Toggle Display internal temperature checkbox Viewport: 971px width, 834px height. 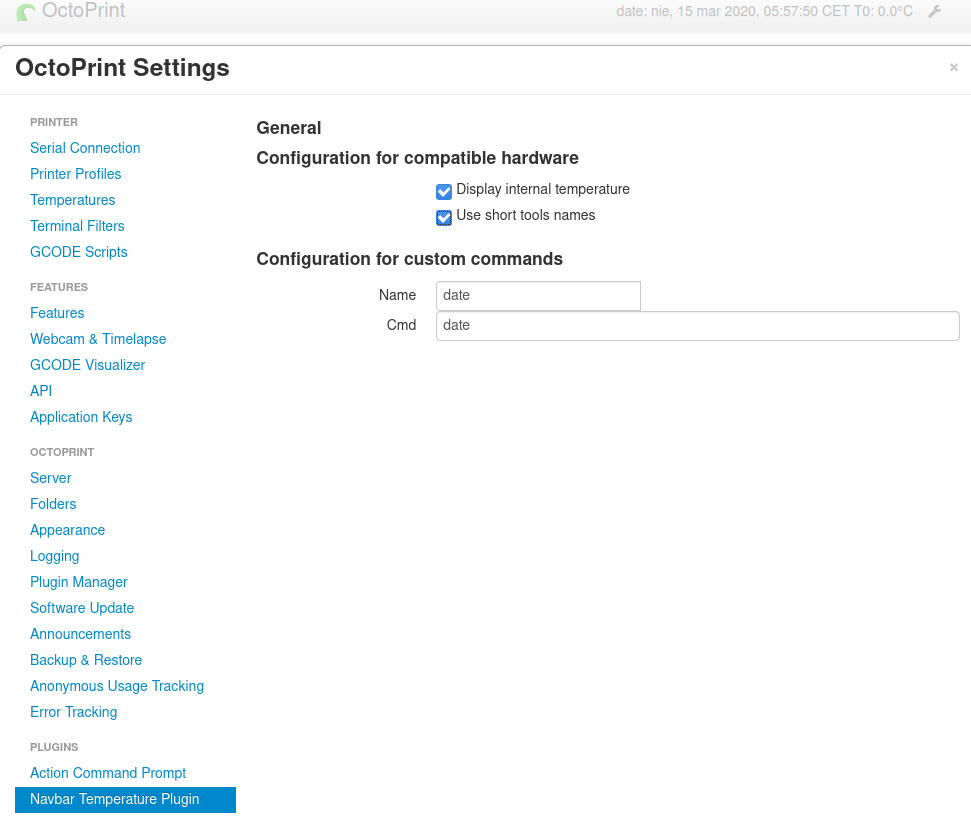point(443,192)
